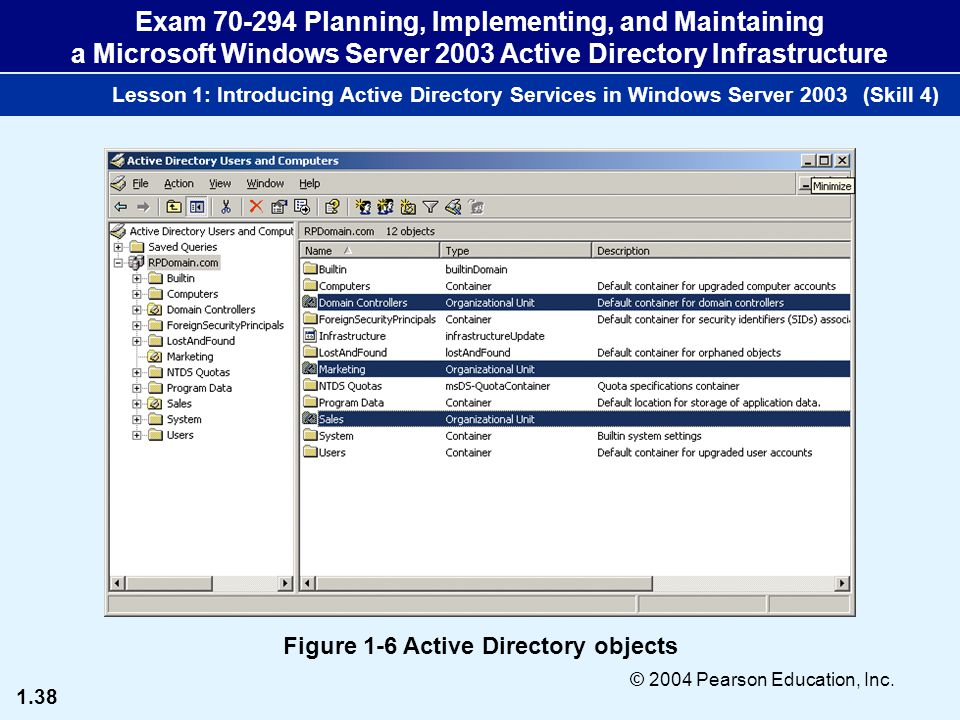Open Properties from the toolbar icon
This screenshot has width=960, height=720.
click(x=279, y=207)
